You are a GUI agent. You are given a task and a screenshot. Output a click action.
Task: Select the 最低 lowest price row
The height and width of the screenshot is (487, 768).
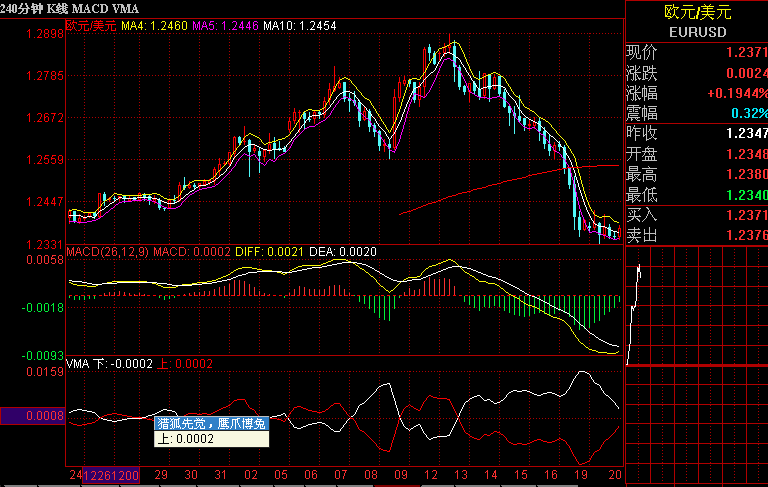pos(697,195)
